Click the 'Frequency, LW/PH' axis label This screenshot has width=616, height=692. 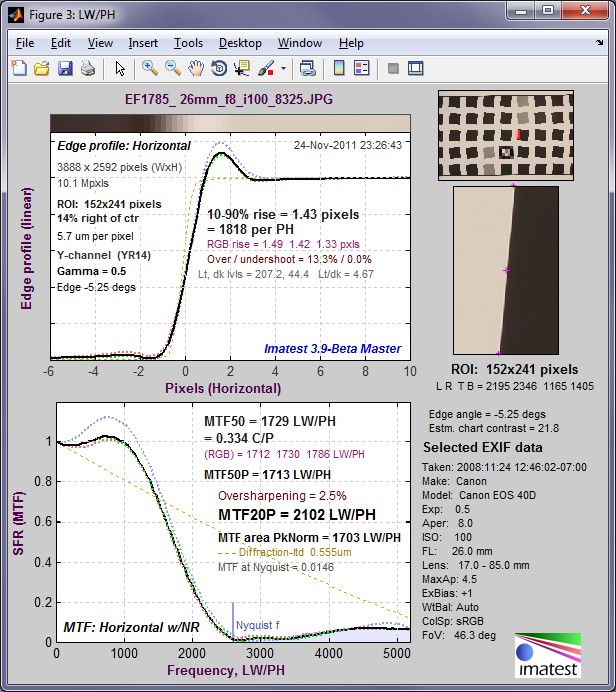(x=226, y=670)
